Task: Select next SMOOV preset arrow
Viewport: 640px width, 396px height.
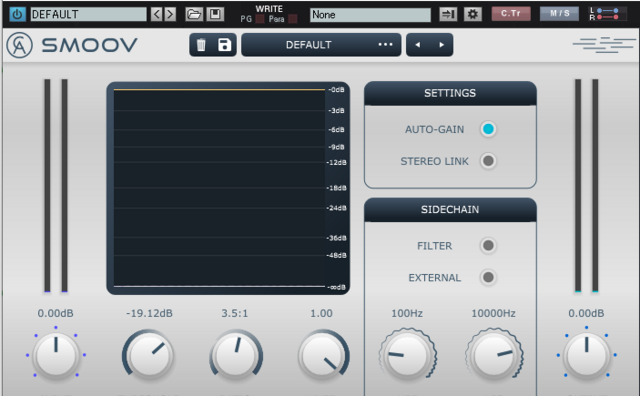Action: [442, 45]
